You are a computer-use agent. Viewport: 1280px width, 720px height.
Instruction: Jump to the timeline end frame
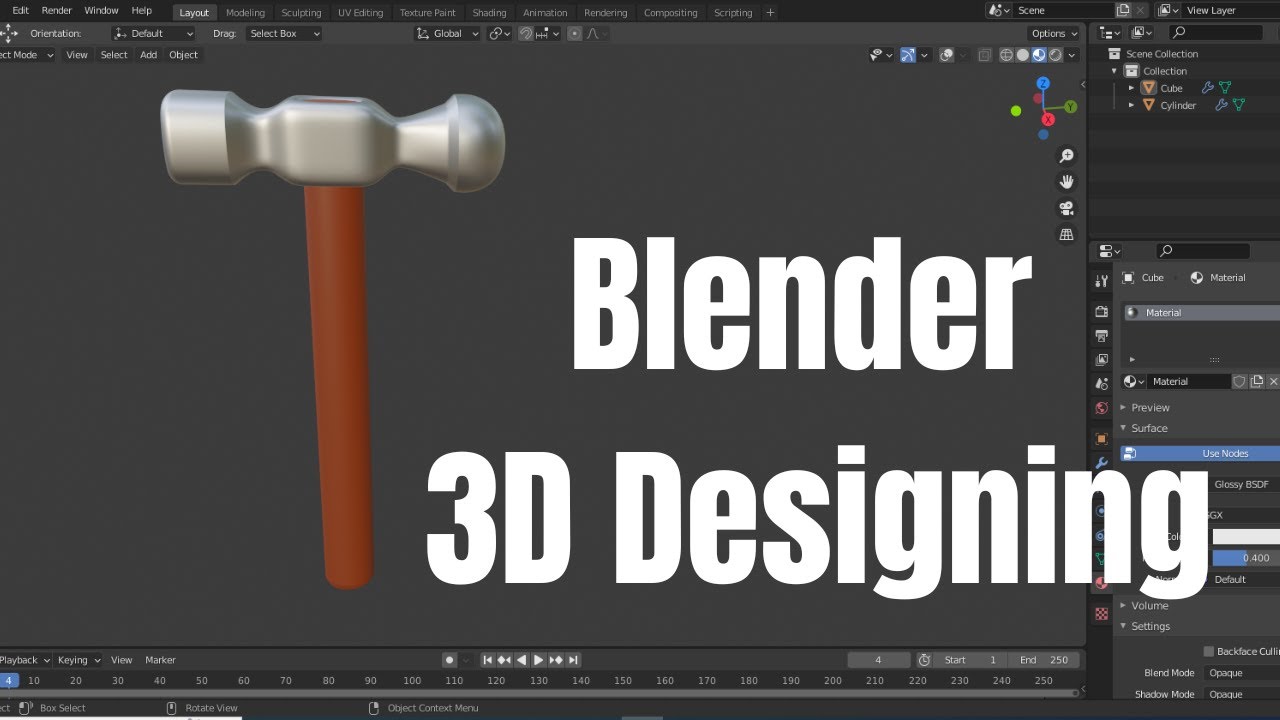(x=573, y=660)
